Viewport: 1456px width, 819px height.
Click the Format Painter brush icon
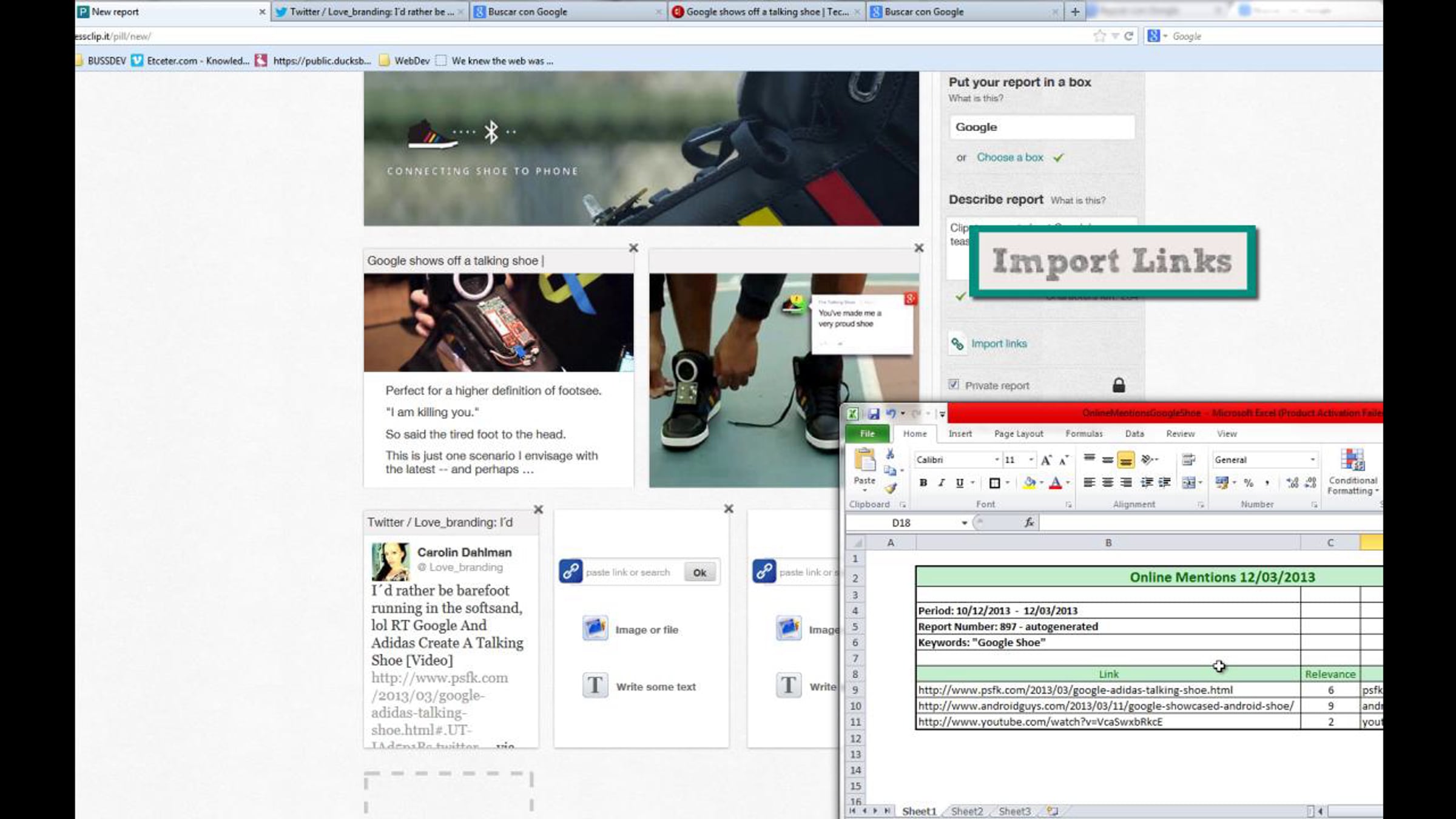coord(890,488)
